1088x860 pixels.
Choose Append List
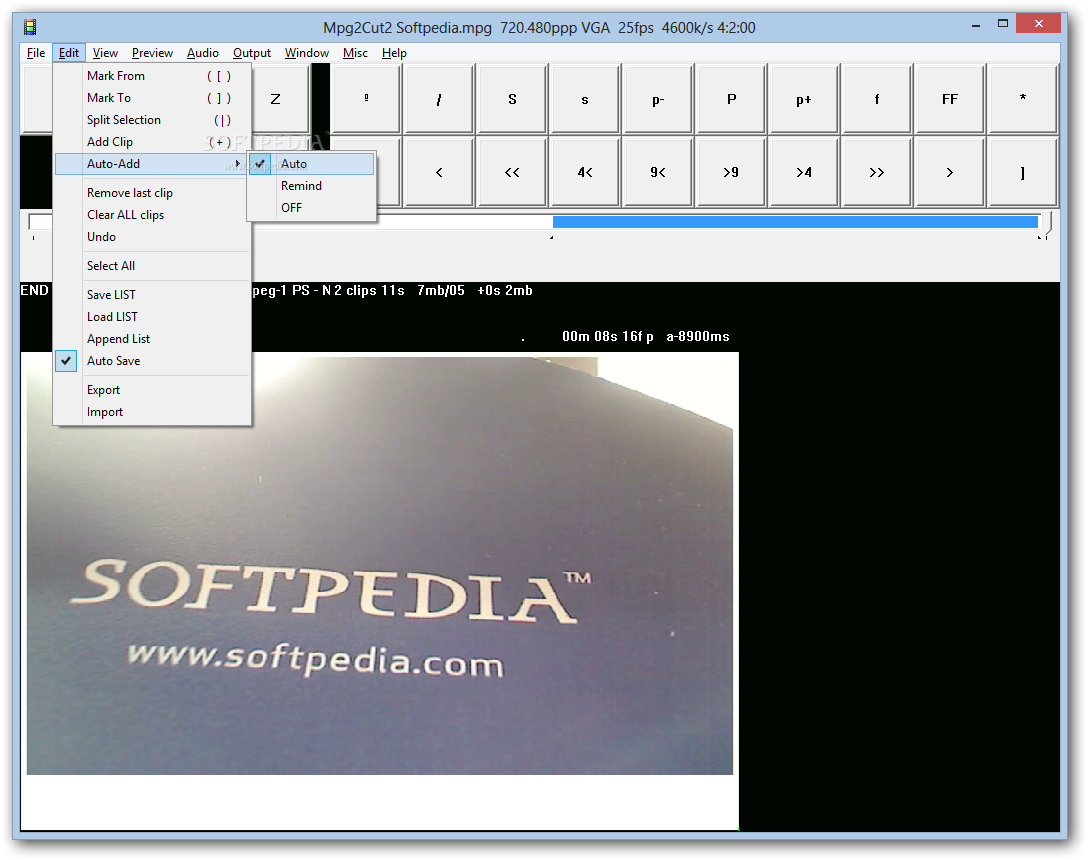pos(153,339)
